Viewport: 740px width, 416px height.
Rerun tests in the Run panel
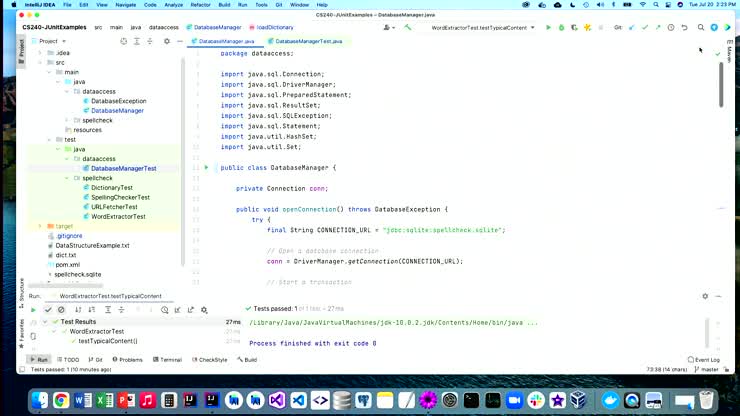(33, 310)
